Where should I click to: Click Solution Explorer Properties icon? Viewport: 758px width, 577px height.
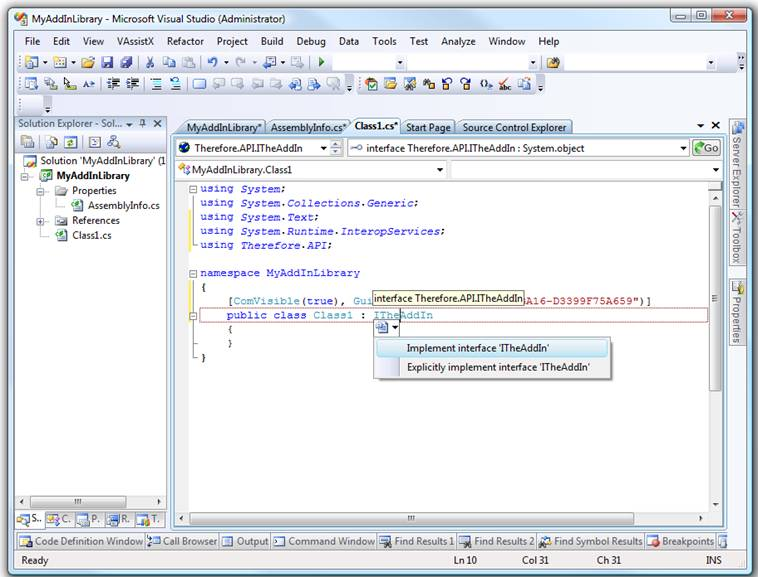click(x=28, y=142)
